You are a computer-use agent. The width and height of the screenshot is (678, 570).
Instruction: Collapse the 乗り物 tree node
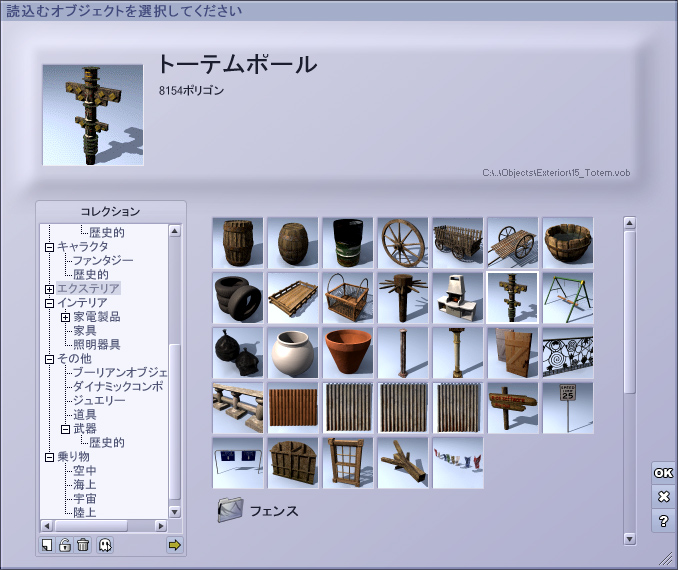(50, 457)
